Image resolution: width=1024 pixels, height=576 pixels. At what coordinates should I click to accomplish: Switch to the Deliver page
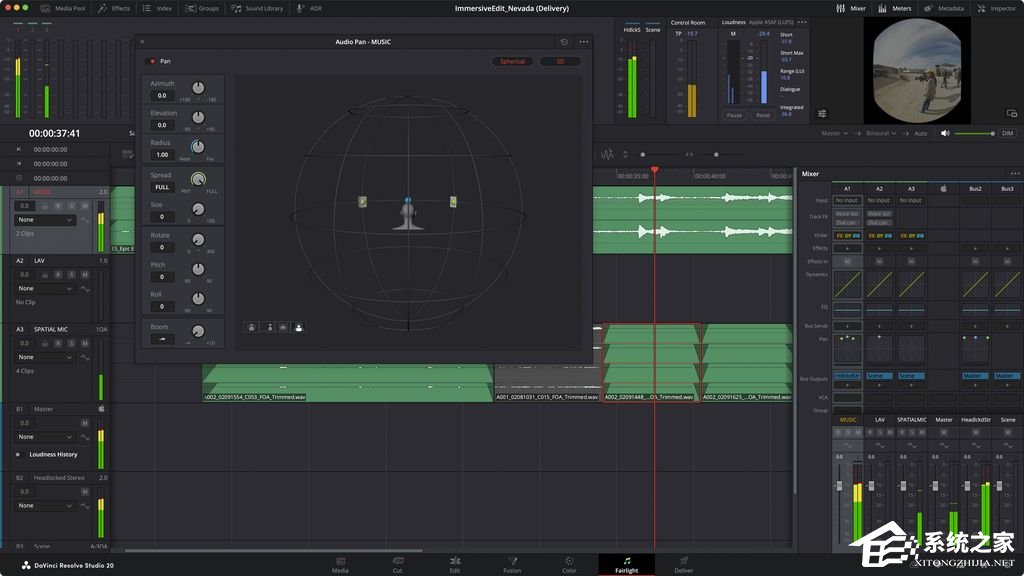click(683, 565)
